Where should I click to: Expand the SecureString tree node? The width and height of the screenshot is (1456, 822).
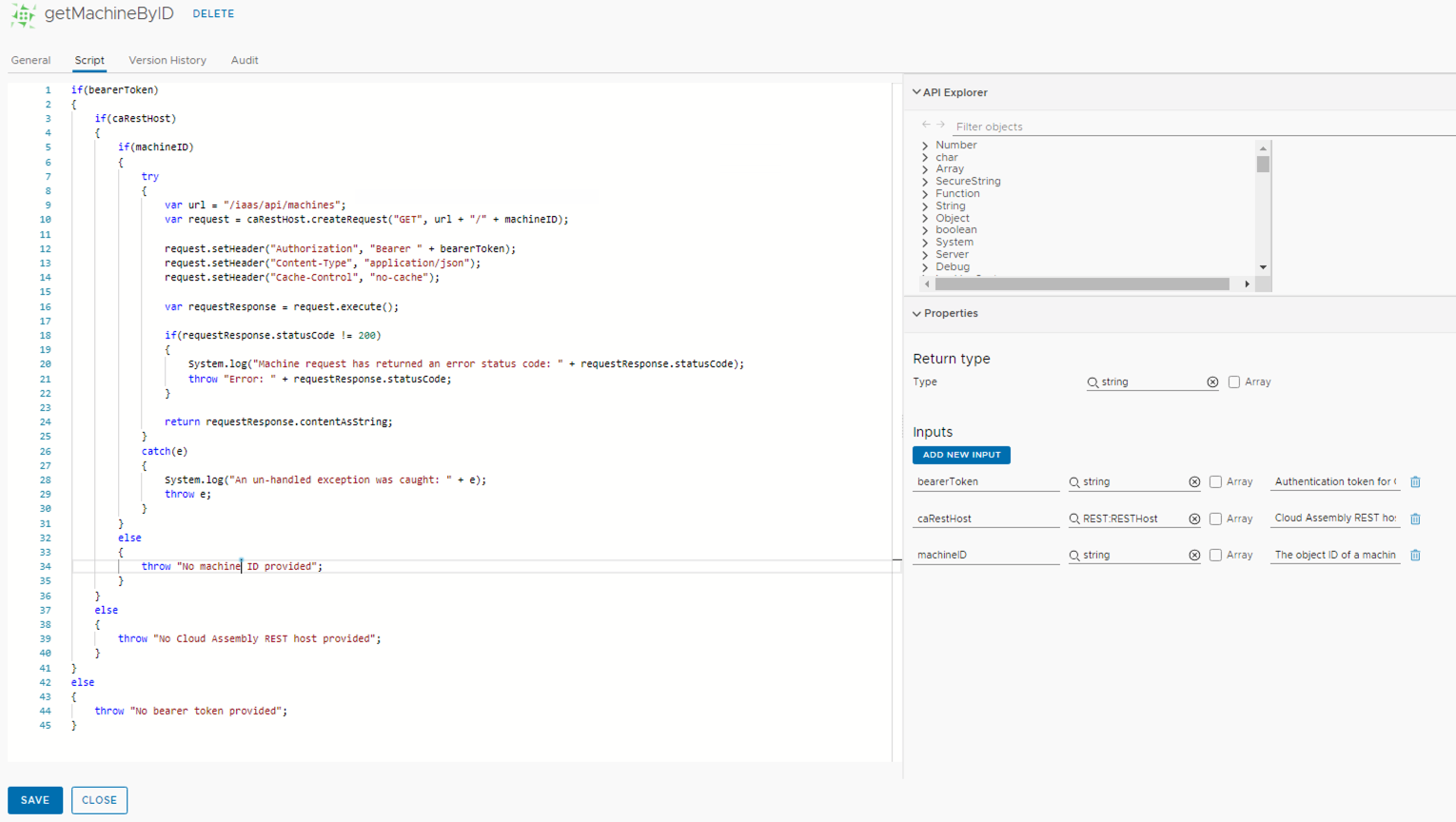pos(925,182)
